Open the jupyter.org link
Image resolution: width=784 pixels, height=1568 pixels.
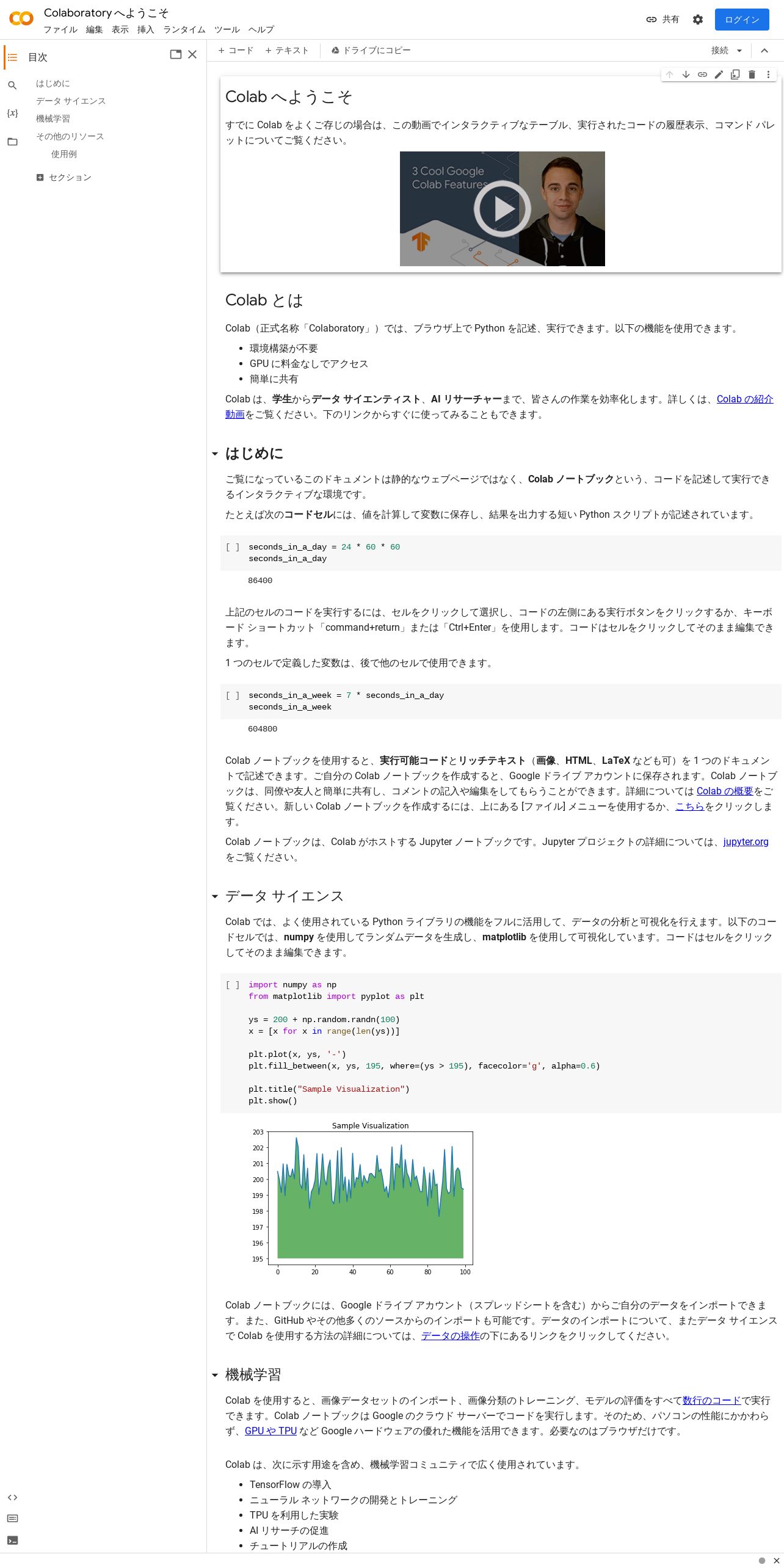(746, 842)
